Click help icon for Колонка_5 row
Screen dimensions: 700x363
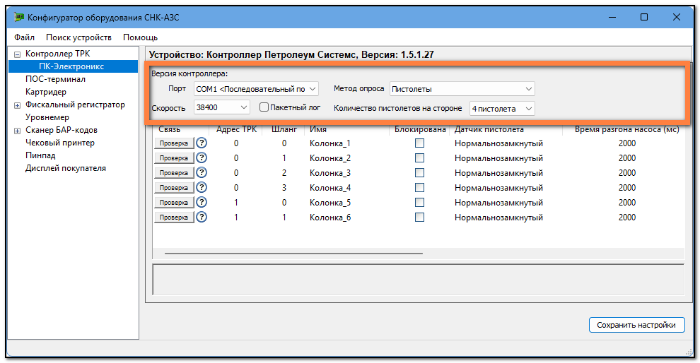202,202
